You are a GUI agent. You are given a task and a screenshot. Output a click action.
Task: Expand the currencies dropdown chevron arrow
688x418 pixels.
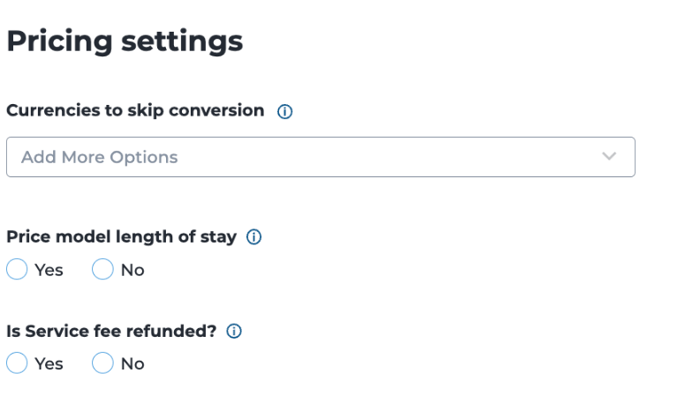609,156
